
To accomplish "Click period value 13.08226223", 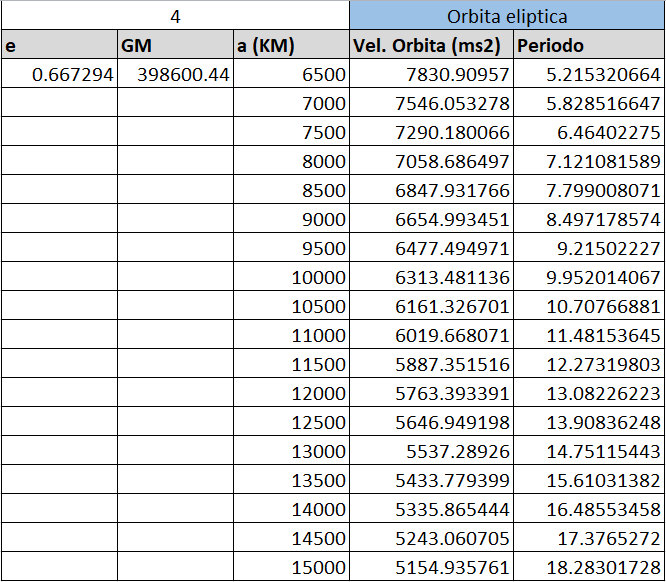I will click(589, 393).
